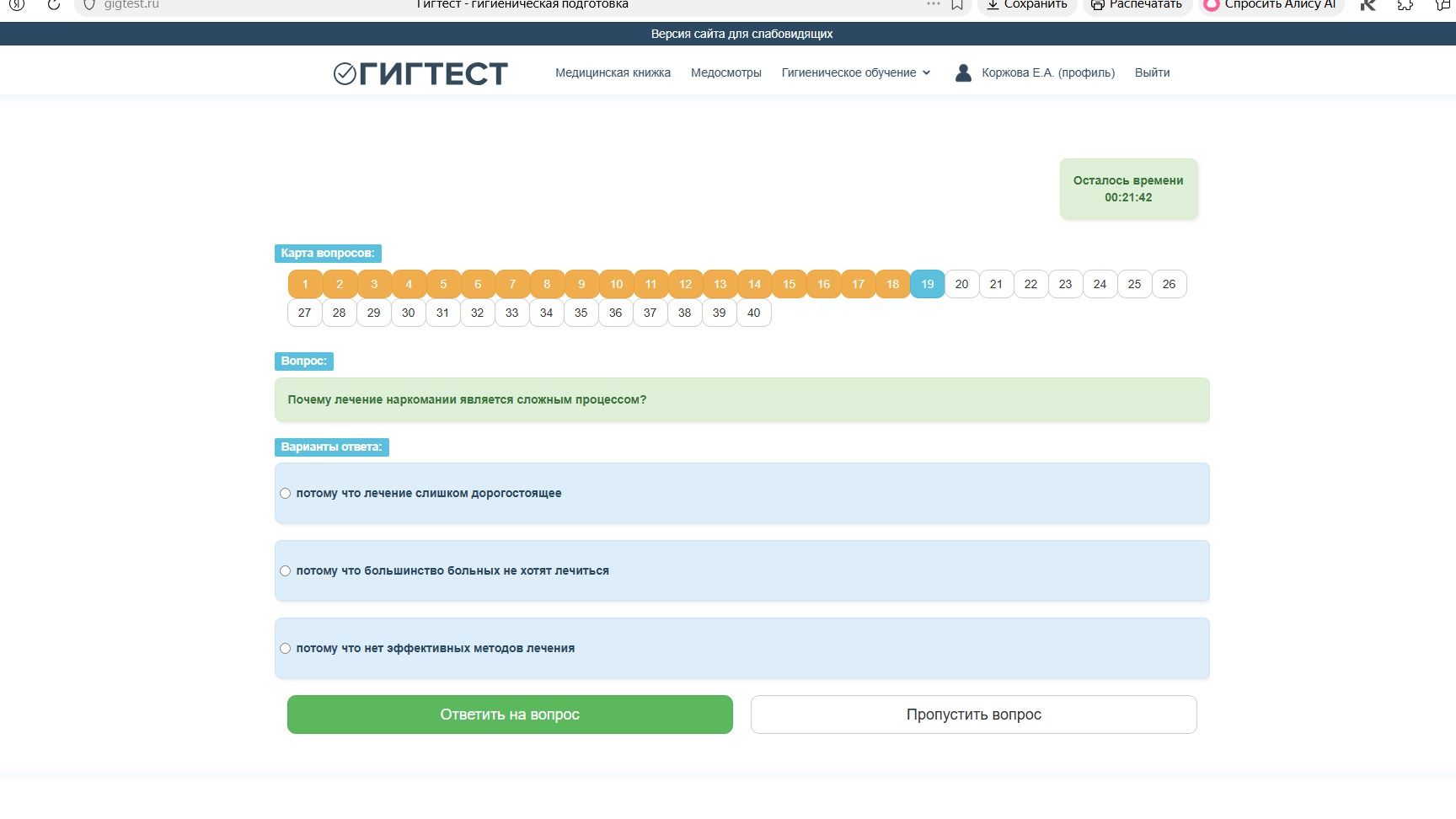1456x819 pixels.
Task: Click the question text about лечение наркомании
Action: (x=467, y=399)
